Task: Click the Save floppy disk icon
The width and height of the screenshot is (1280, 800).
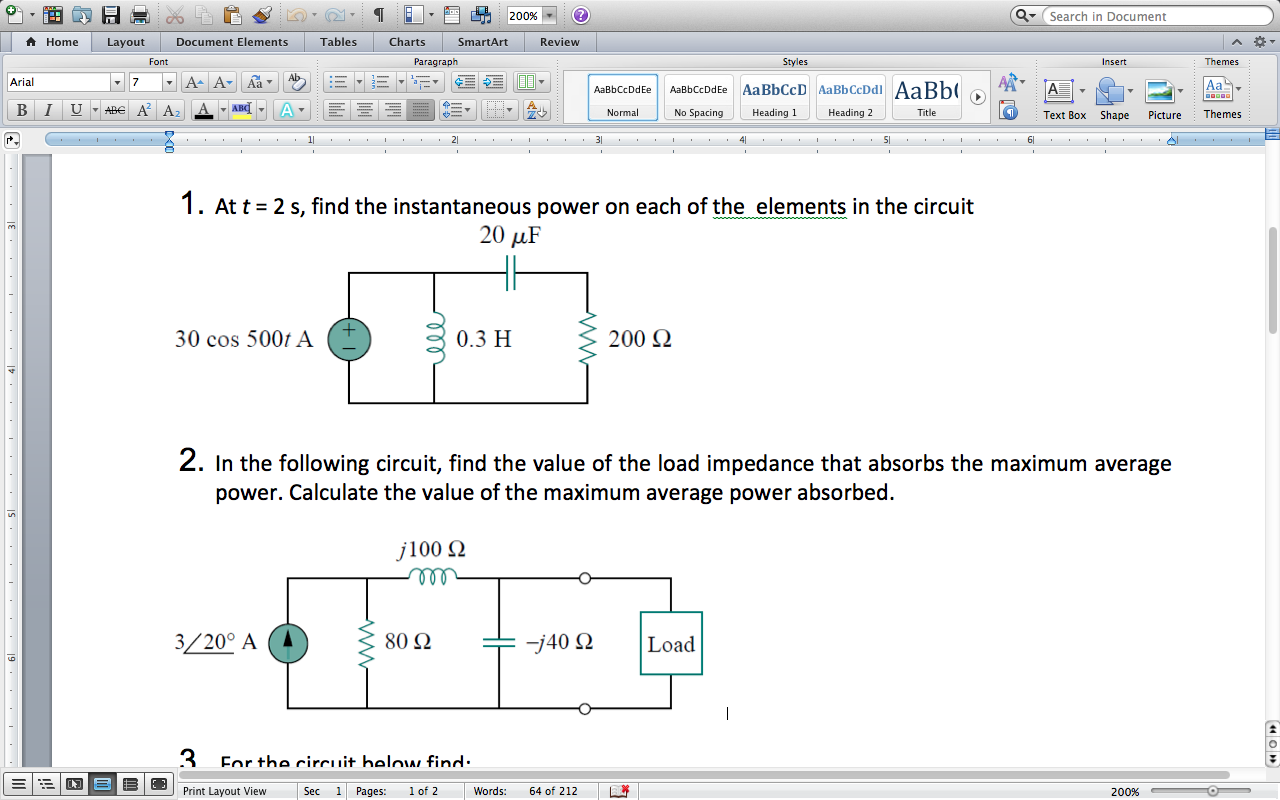Action: [111, 15]
